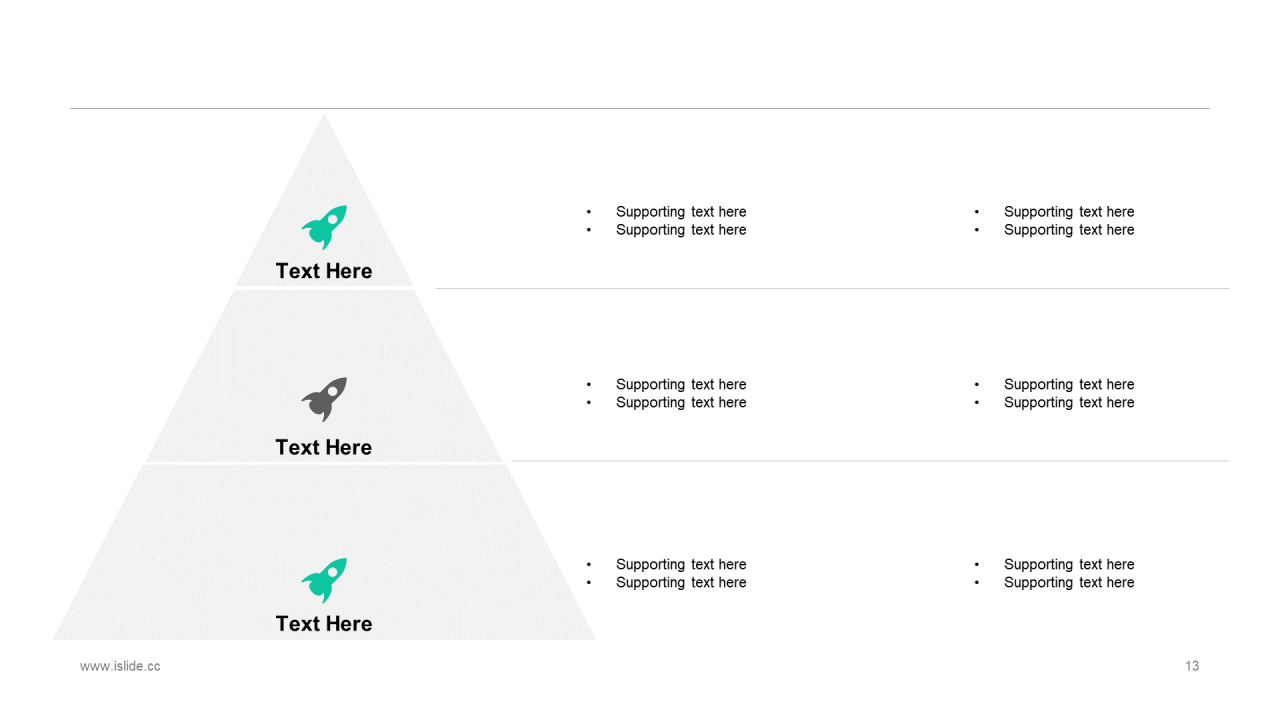Click "Text Here" label in the middle pyramid tier
The width and height of the screenshot is (1280, 720).
324,447
